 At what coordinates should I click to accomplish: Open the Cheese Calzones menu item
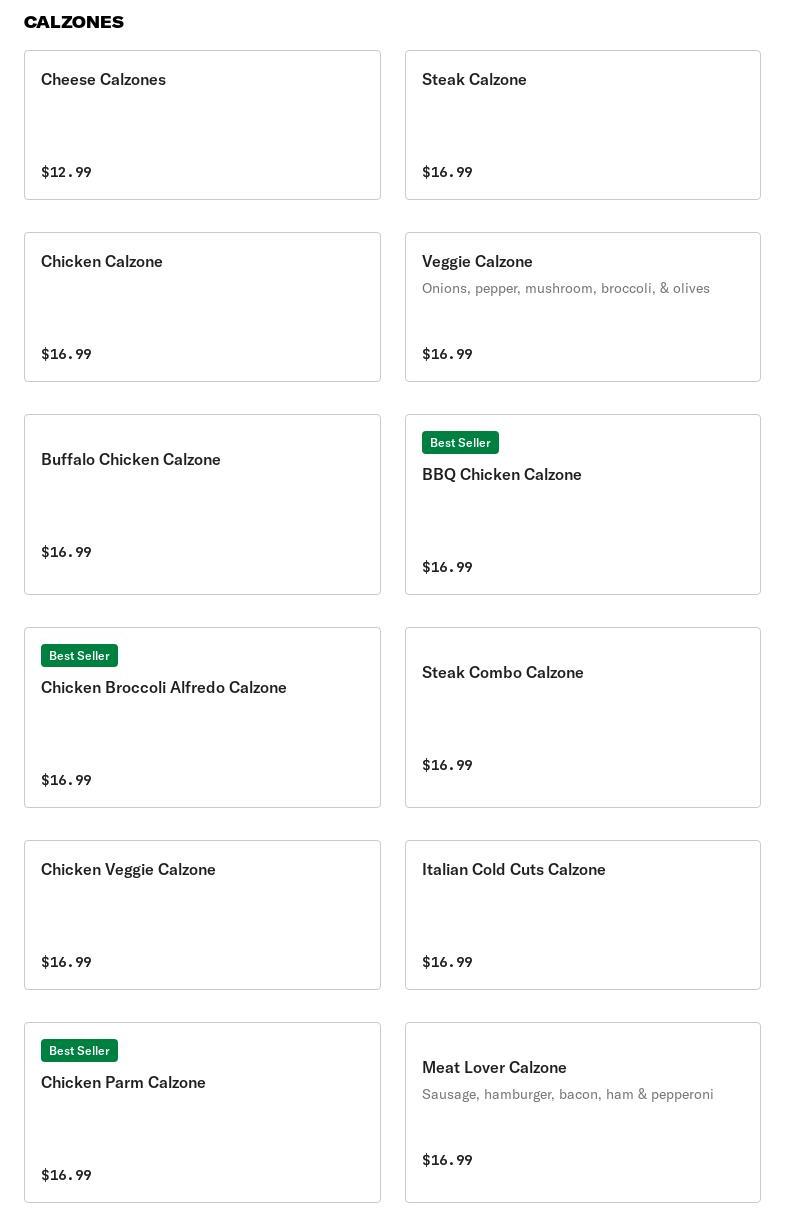click(x=202, y=125)
